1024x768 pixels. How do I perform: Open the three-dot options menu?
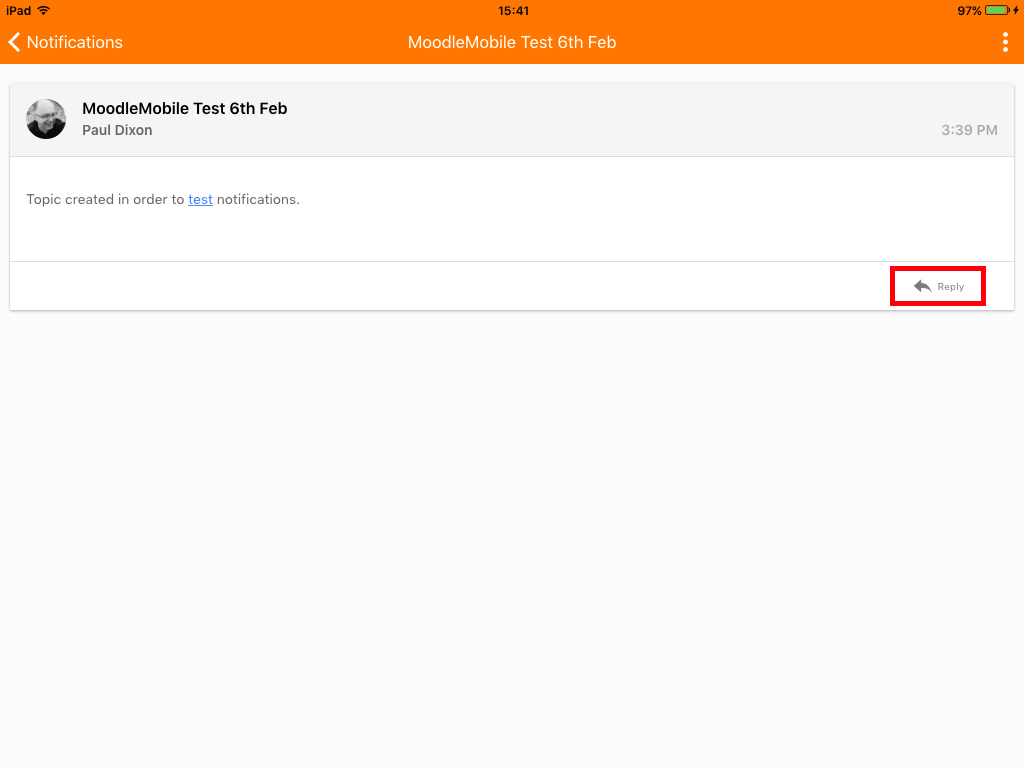click(1005, 42)
